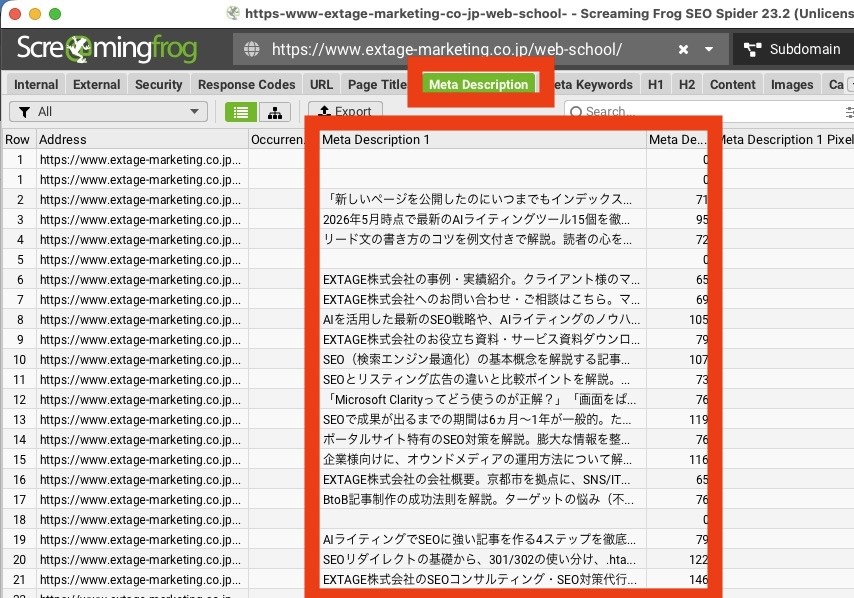Open the Content tab
The image size is (854, 598).
pos(733,84)
